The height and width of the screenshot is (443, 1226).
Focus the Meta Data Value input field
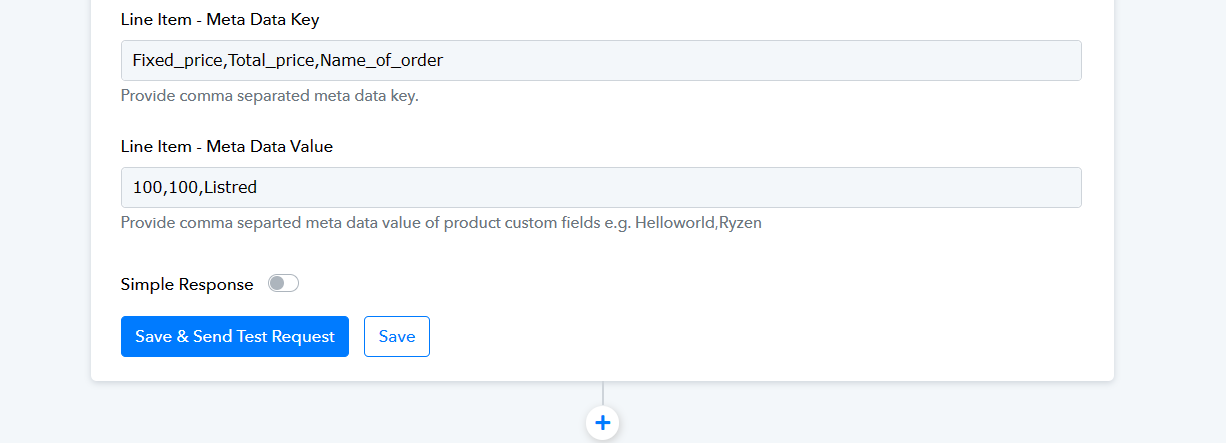601,187
